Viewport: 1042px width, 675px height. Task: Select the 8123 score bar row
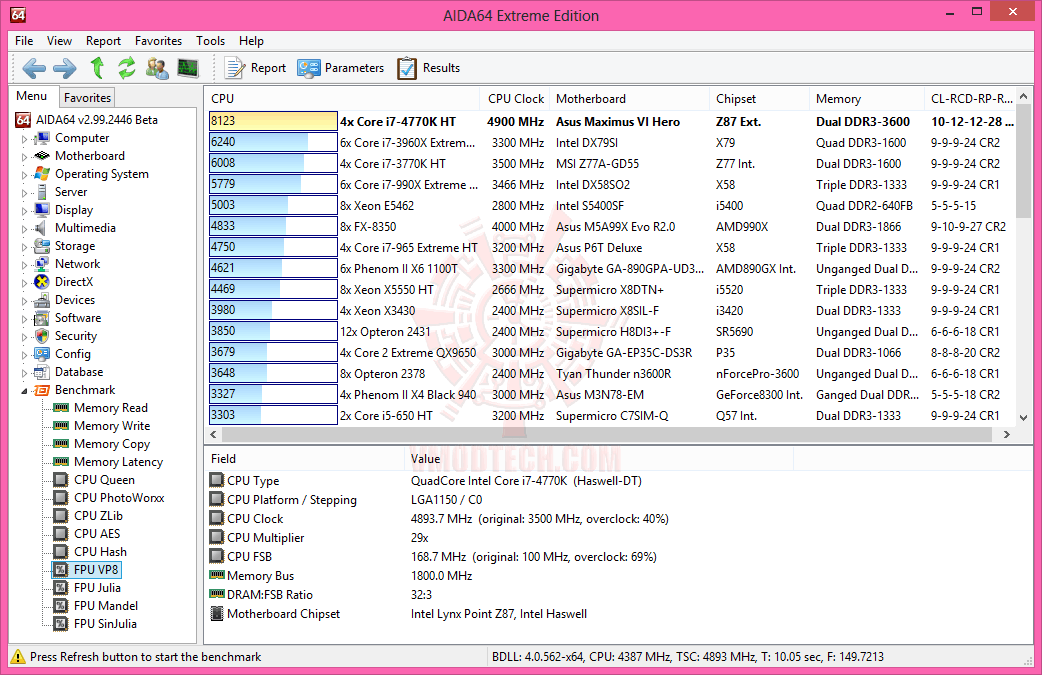273,121
